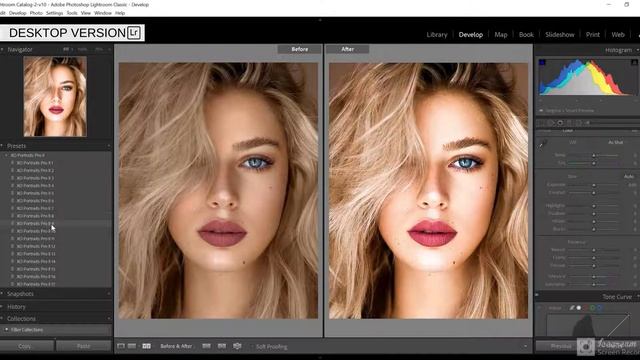Open the Settings menu
This screenshot has height=360, width=640.
(x=54, y=13)
